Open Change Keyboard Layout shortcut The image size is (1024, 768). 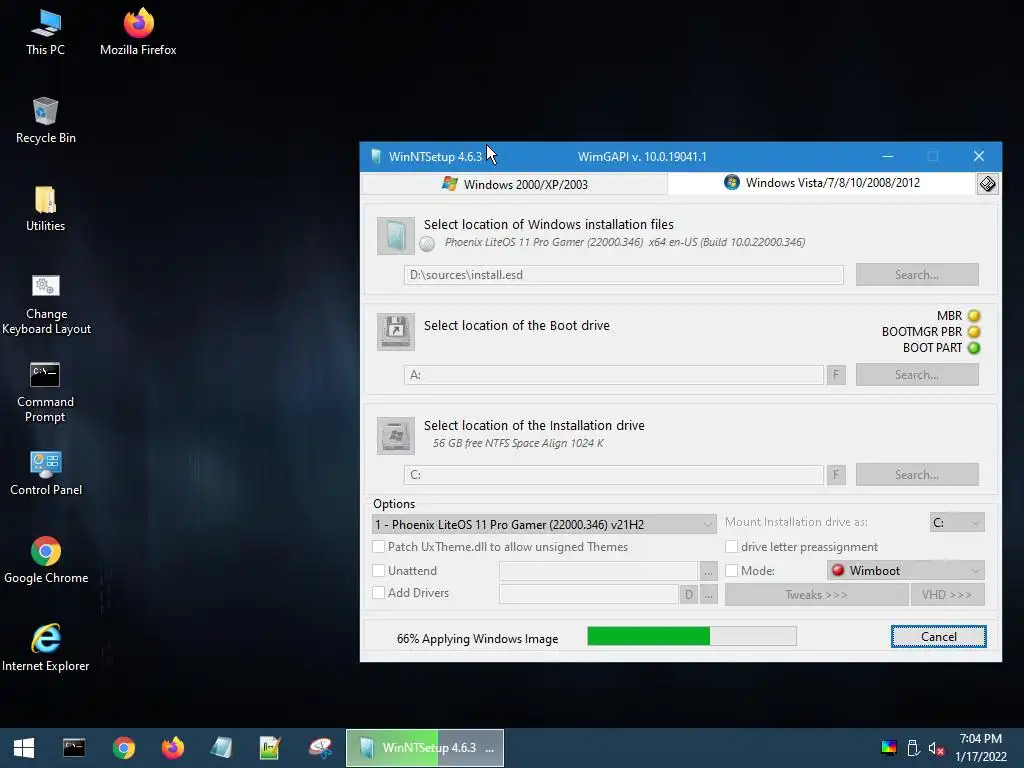click(46, 304)
